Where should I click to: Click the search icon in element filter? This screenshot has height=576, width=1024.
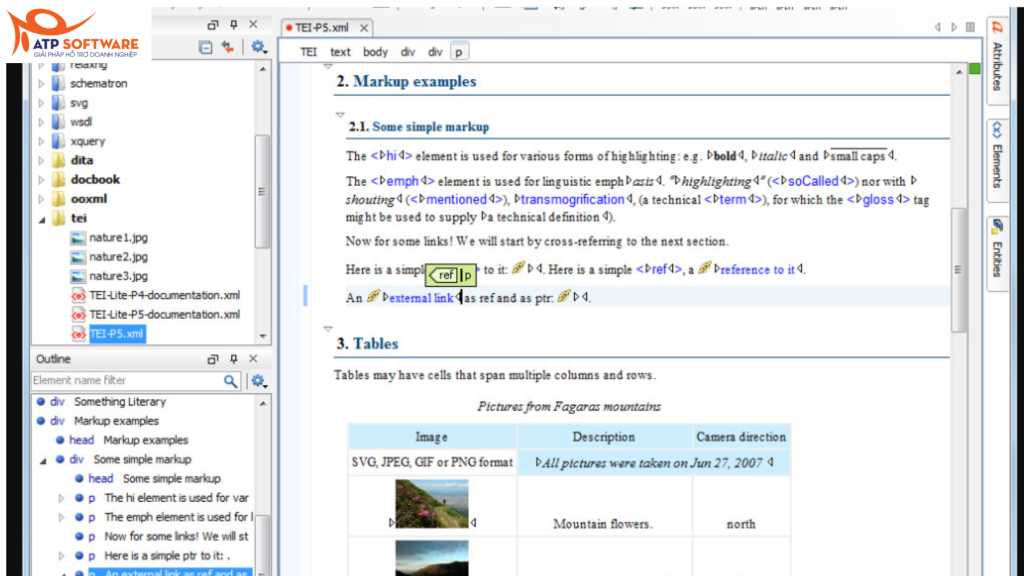(231, 381)
